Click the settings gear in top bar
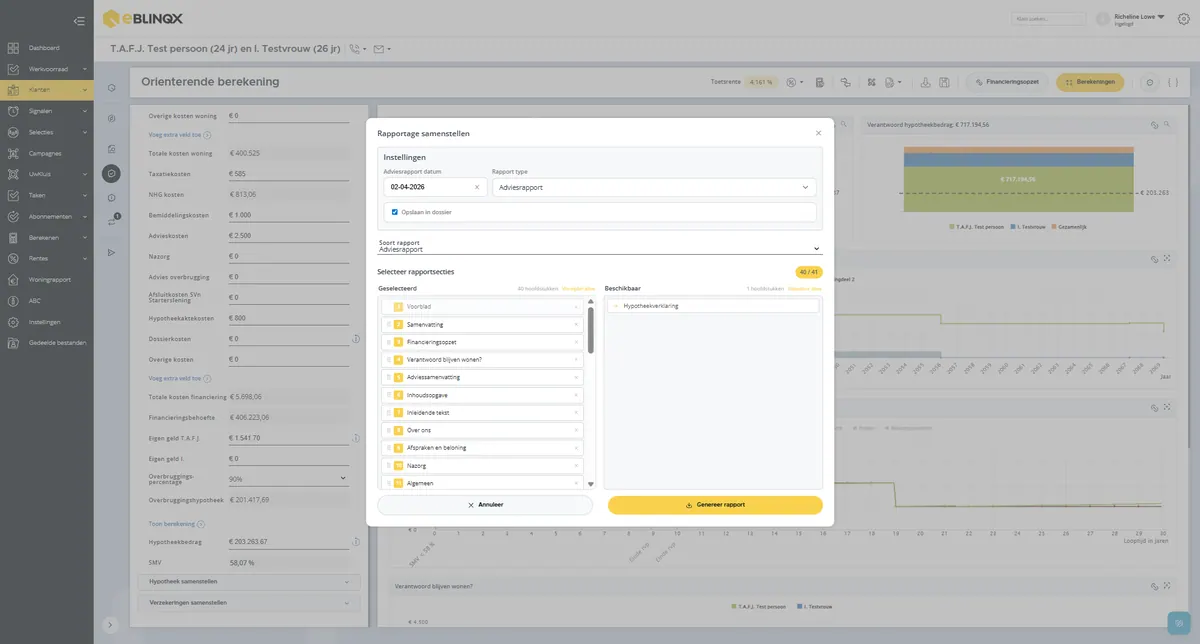This screenshot has height=644, width=1200. pos(1184,18)
